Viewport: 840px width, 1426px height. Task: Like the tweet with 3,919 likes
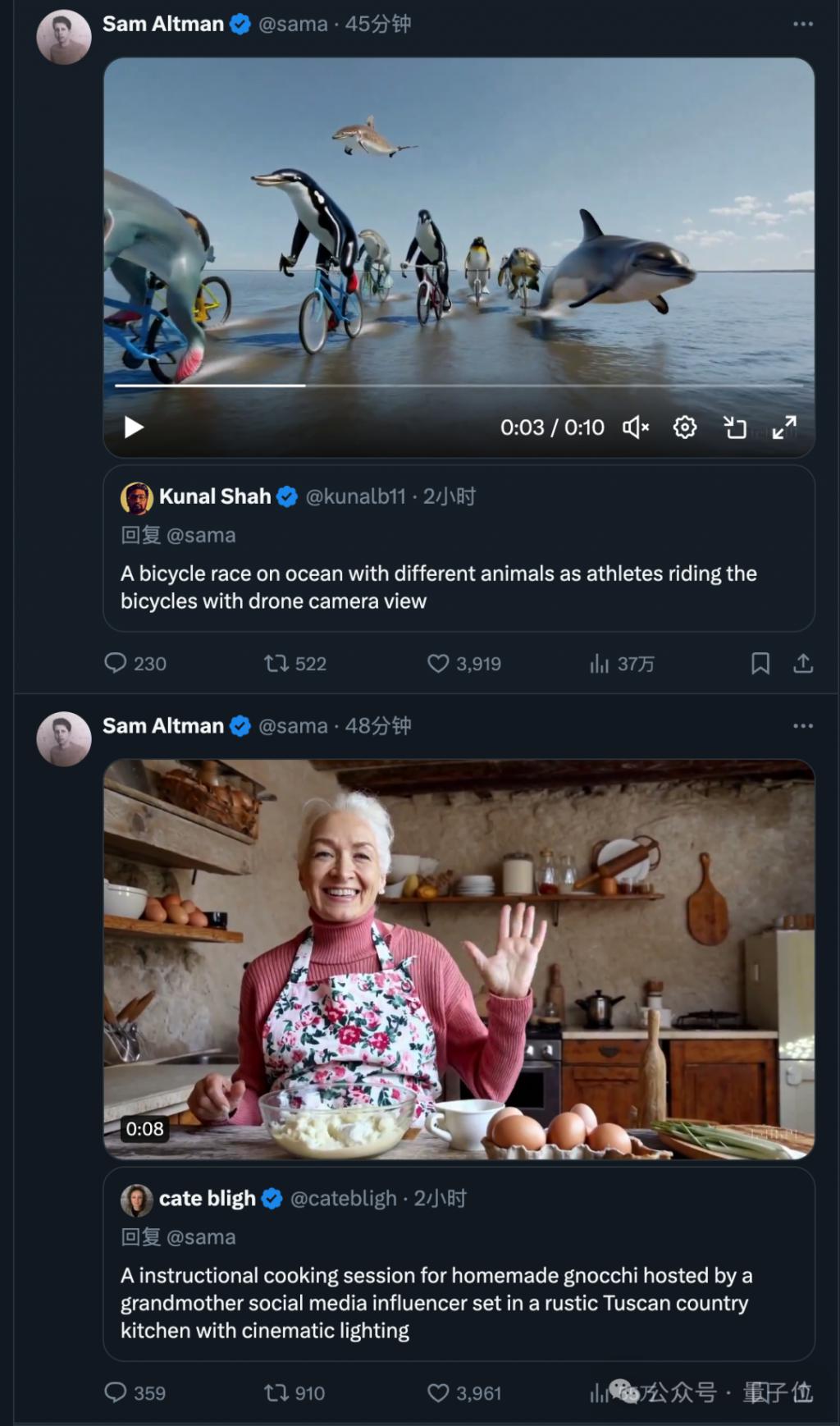[x=439, y=663]
